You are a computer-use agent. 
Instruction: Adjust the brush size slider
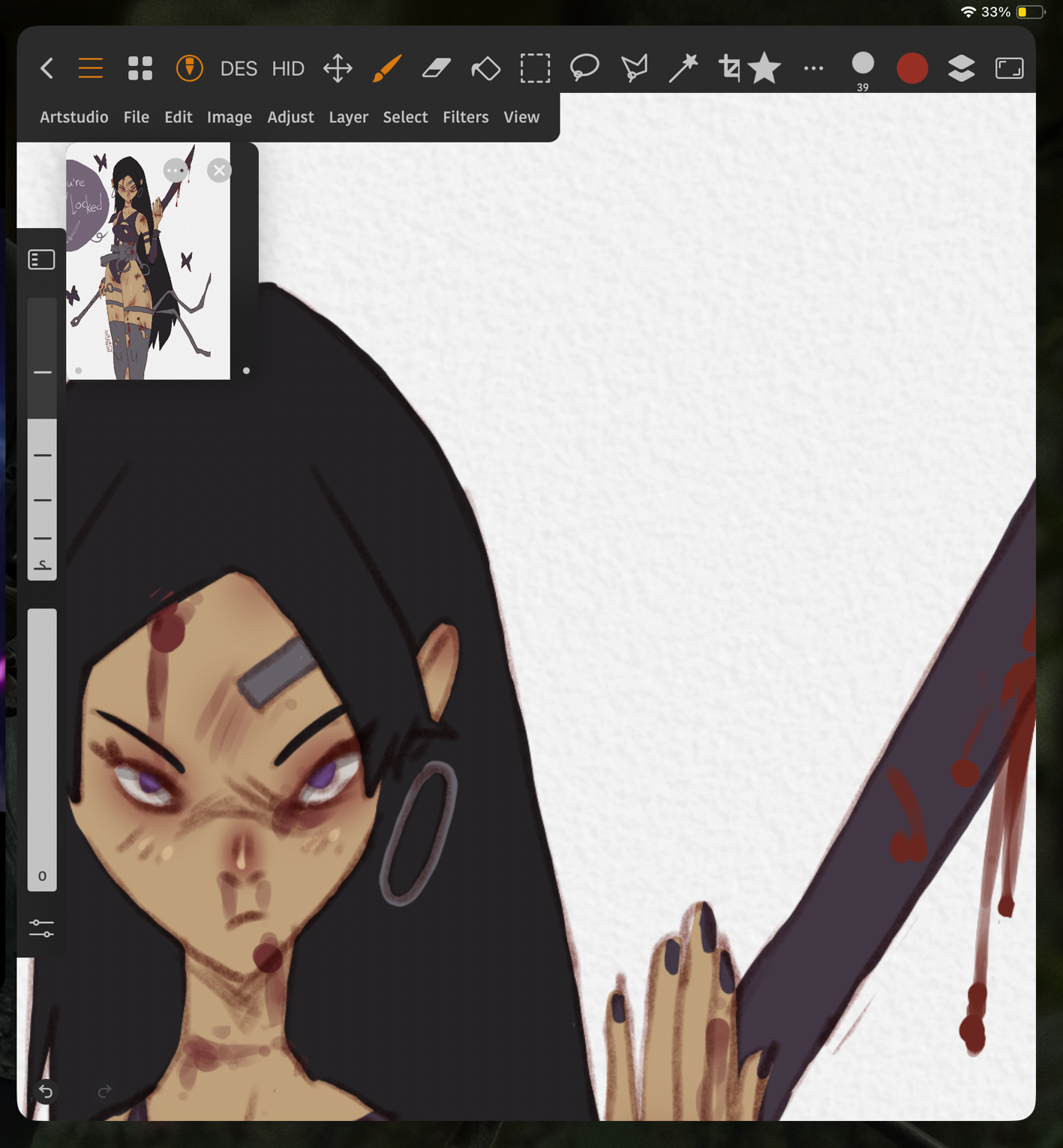[42, 439]
